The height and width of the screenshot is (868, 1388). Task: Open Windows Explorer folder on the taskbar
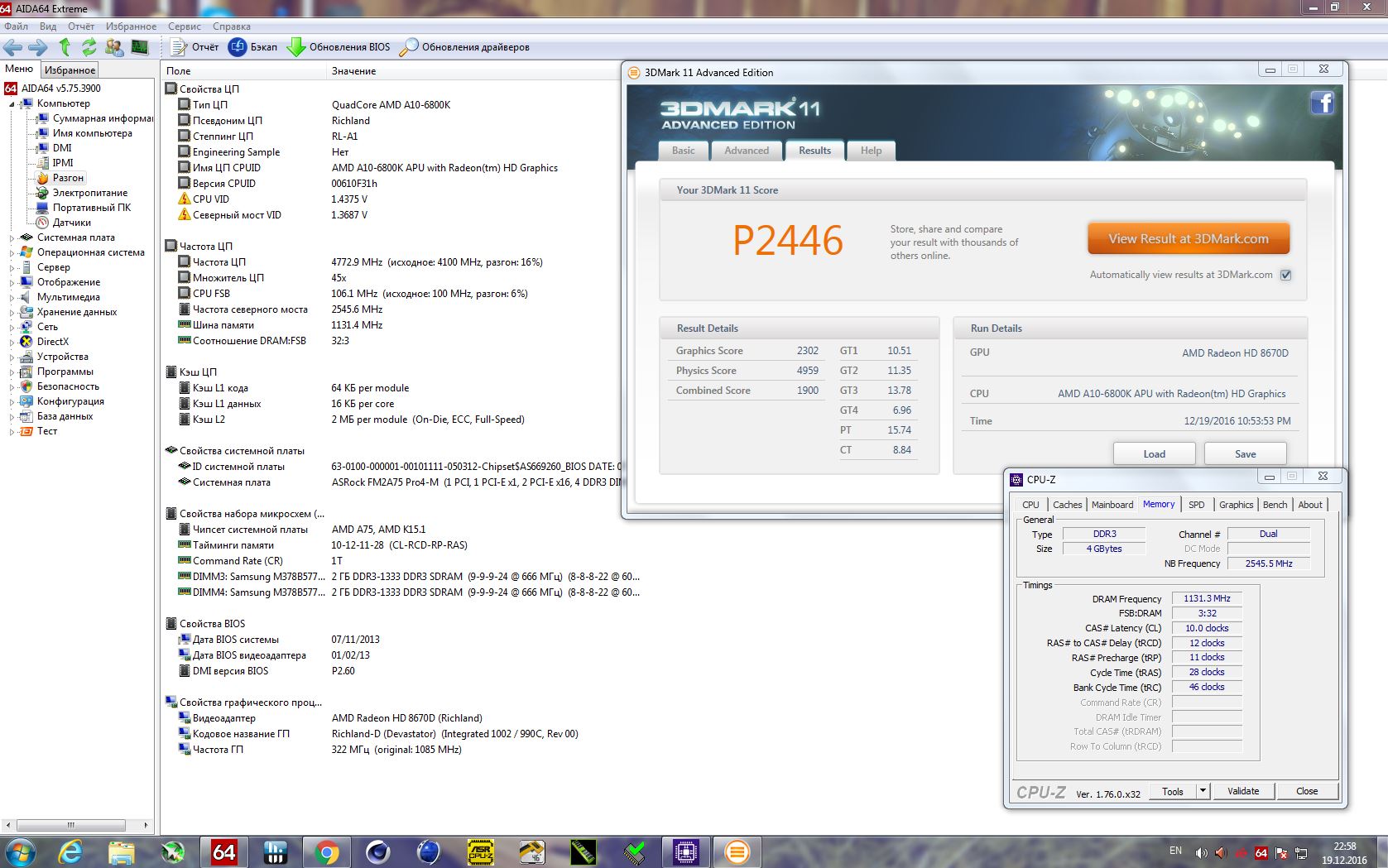tap(121, 852)
